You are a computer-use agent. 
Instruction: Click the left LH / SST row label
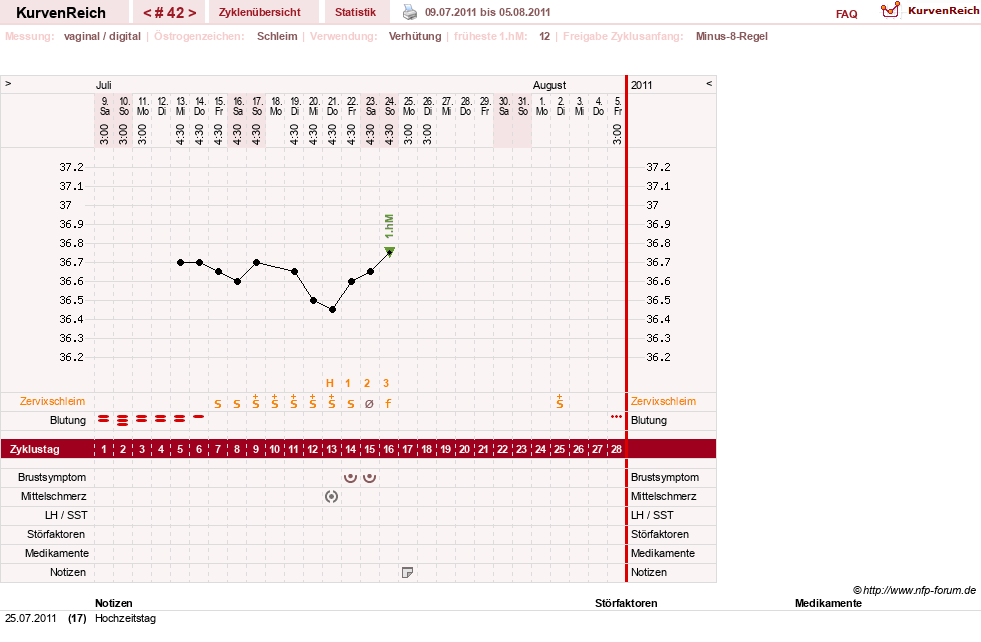[66, 515]
